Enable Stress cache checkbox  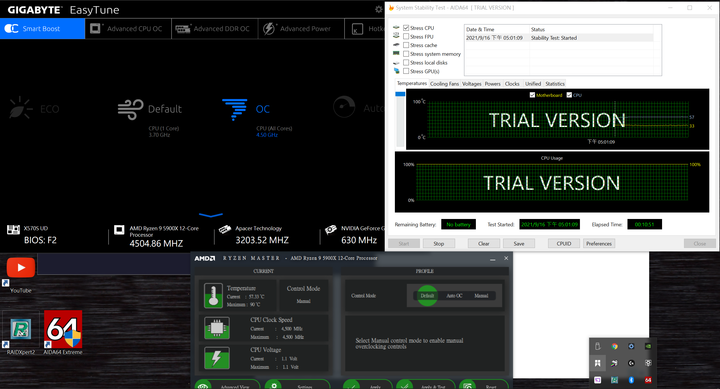(x=406, y=45)
